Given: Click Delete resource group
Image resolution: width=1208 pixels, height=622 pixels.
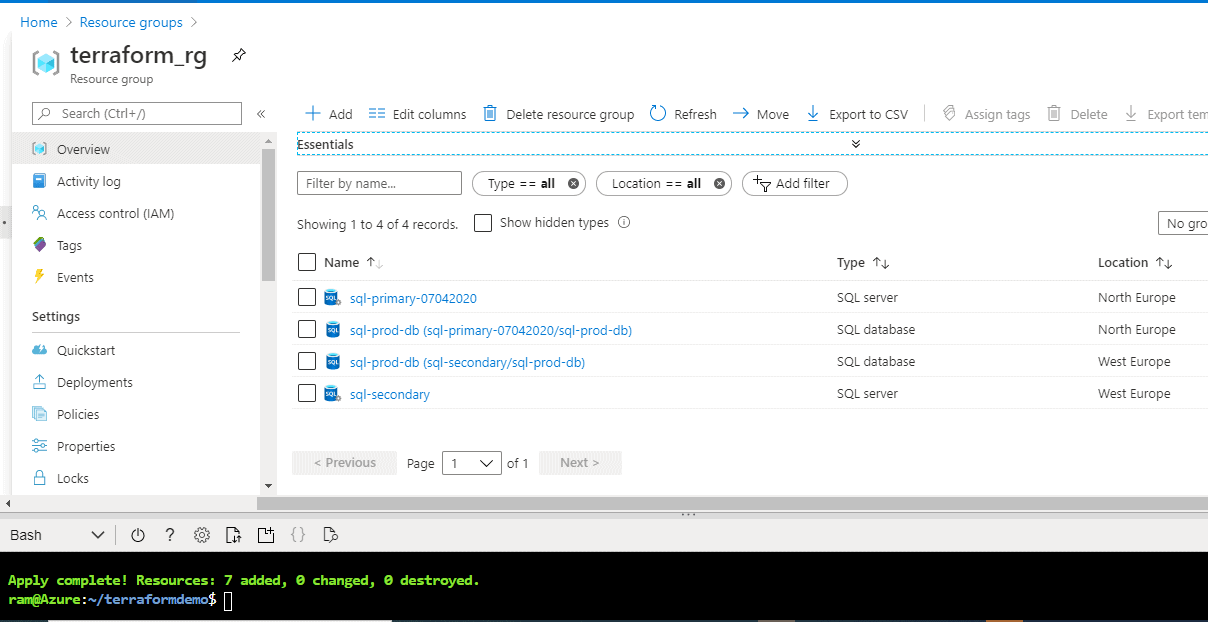Looking at the screenshot, I should tap(558, 114).
